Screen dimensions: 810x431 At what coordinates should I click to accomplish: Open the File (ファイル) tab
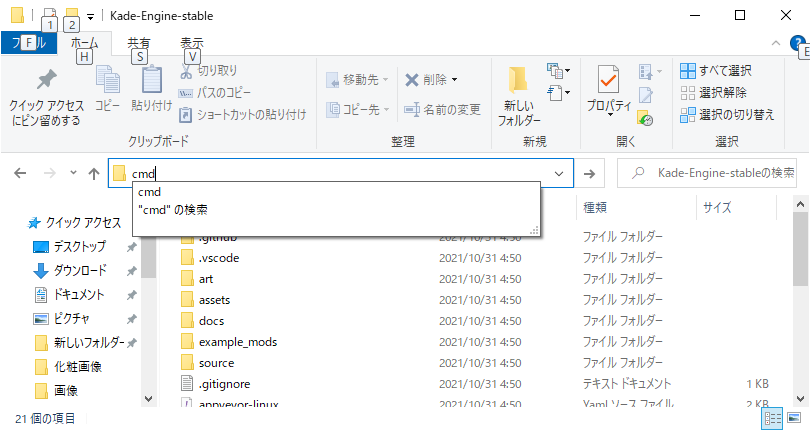click(x=29, y=43)
